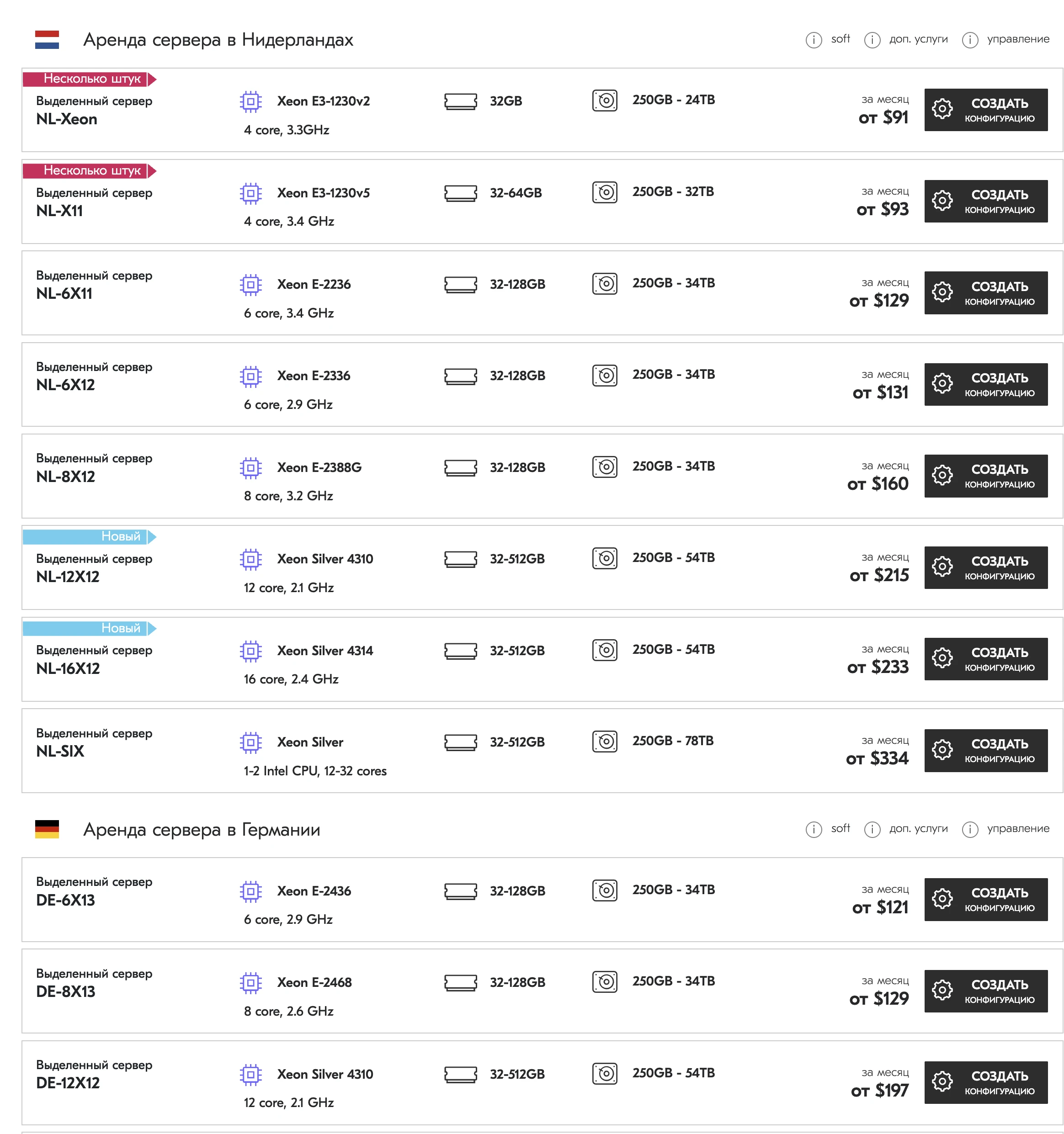
Task: Click the Новый badge on NL-12X12
Action: (x=120, y=536)
